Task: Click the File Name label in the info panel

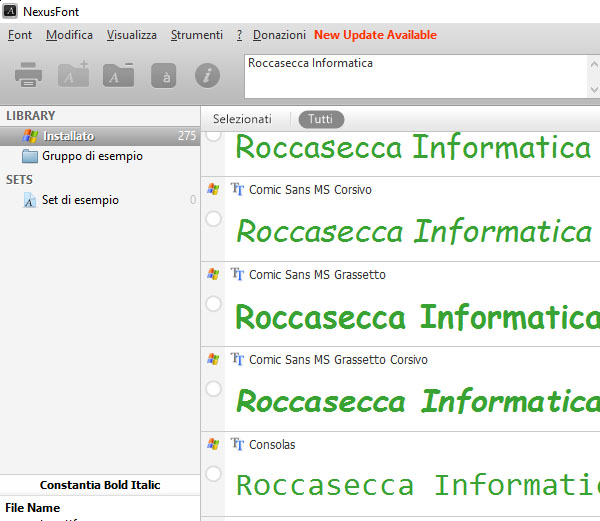Action: 33,508
